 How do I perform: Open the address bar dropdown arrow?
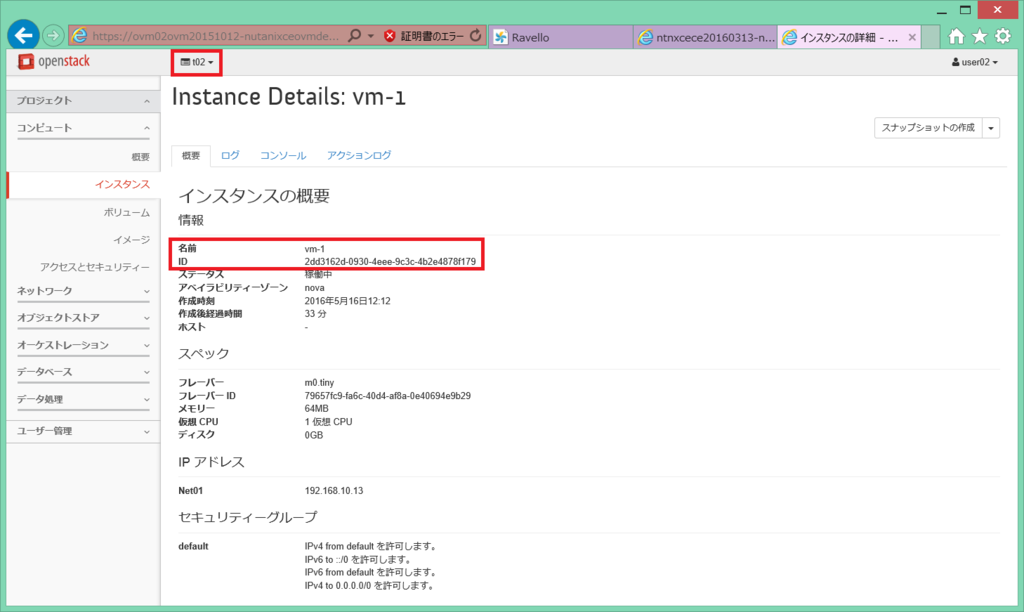(x=371, y=36)
